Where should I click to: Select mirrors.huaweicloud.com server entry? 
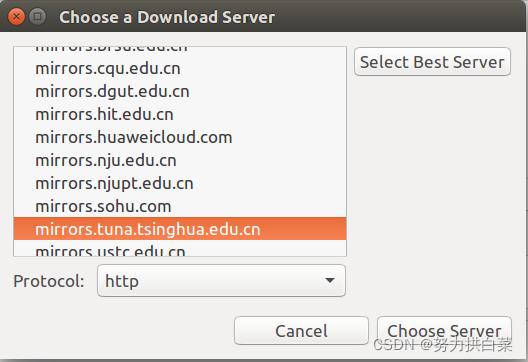(180, 137)
